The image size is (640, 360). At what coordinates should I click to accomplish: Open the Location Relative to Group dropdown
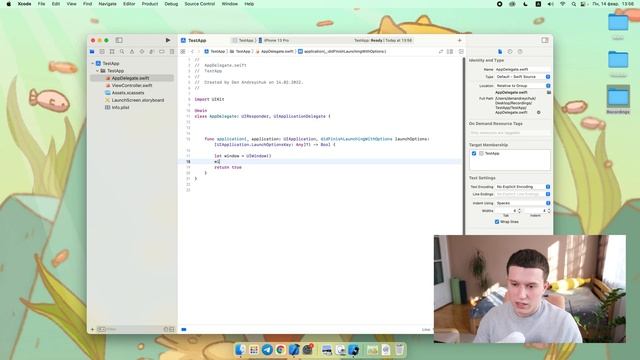click(523, 86)
